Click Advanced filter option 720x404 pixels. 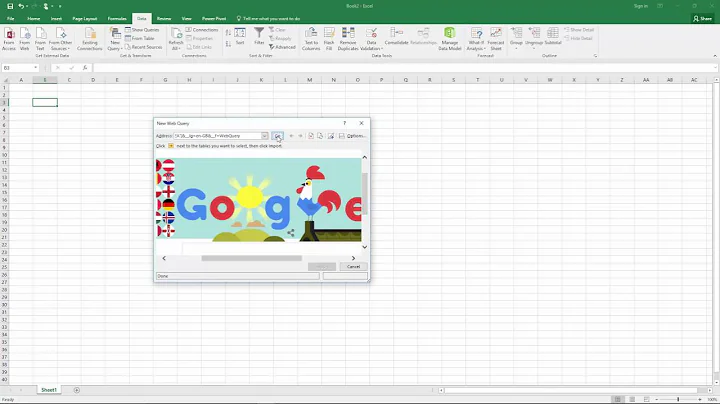click(x=282, y=47)
